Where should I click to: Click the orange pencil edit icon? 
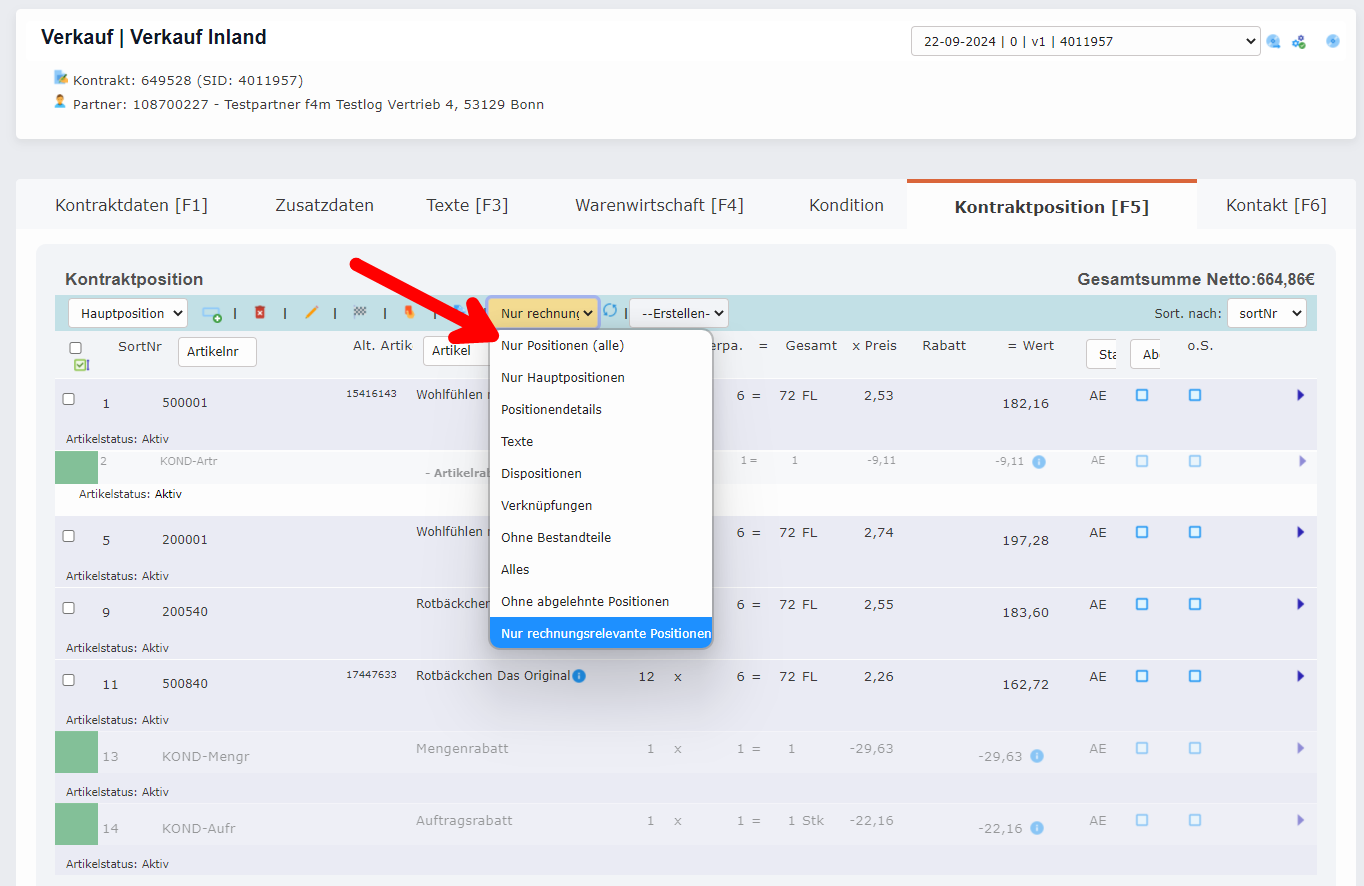coord(311,313)
